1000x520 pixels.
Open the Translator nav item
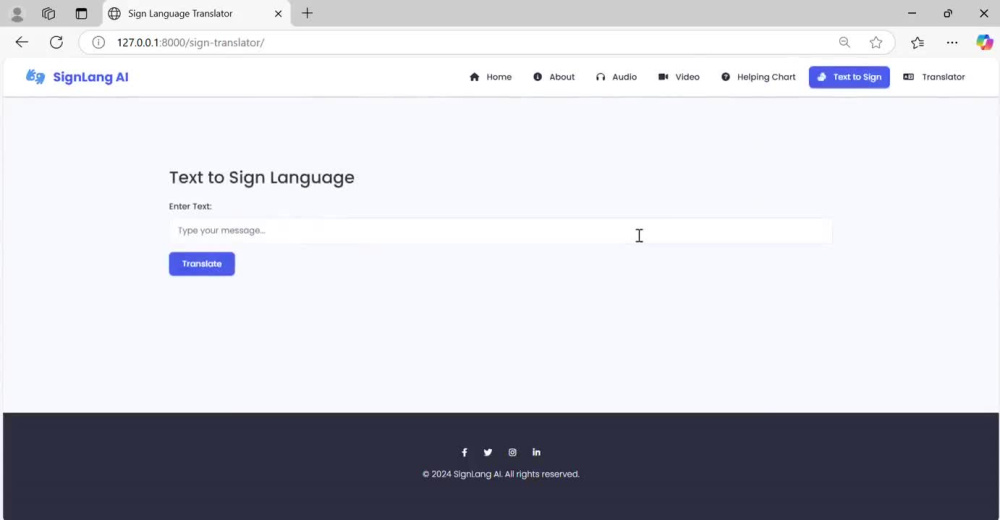pos(934,77)
